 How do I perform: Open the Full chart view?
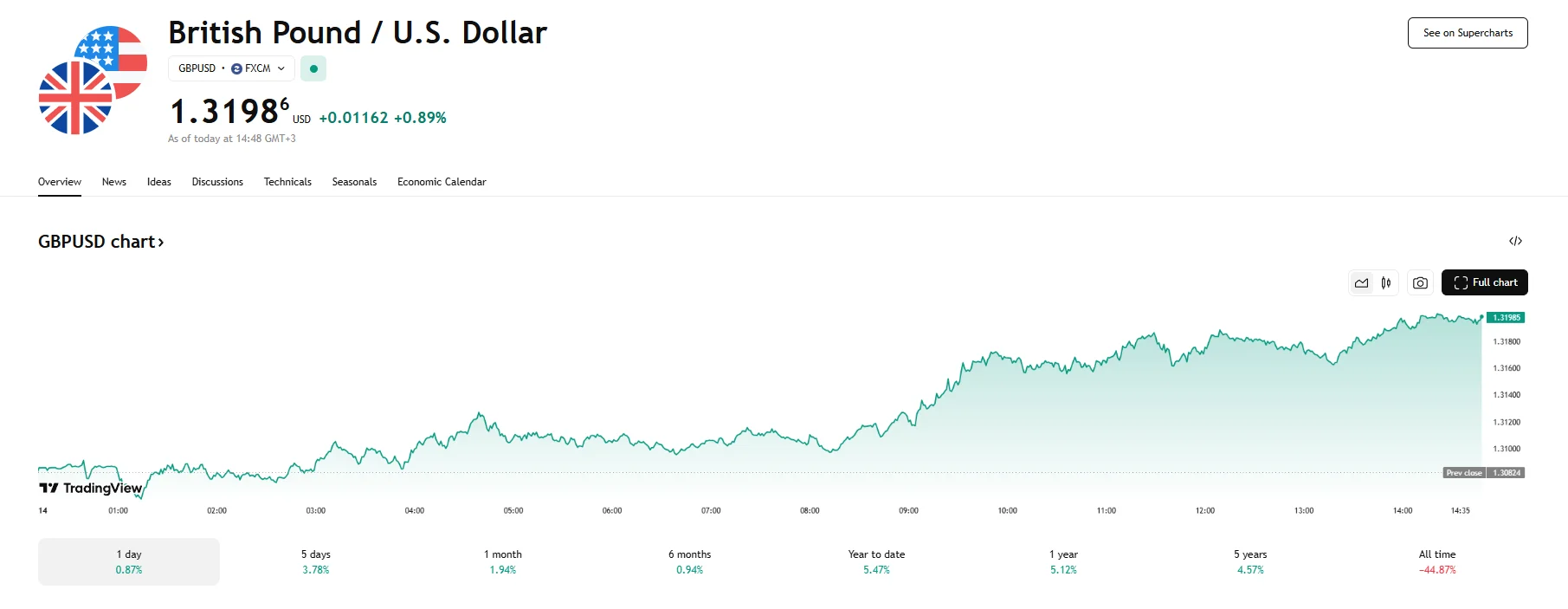coord(1485,282)
